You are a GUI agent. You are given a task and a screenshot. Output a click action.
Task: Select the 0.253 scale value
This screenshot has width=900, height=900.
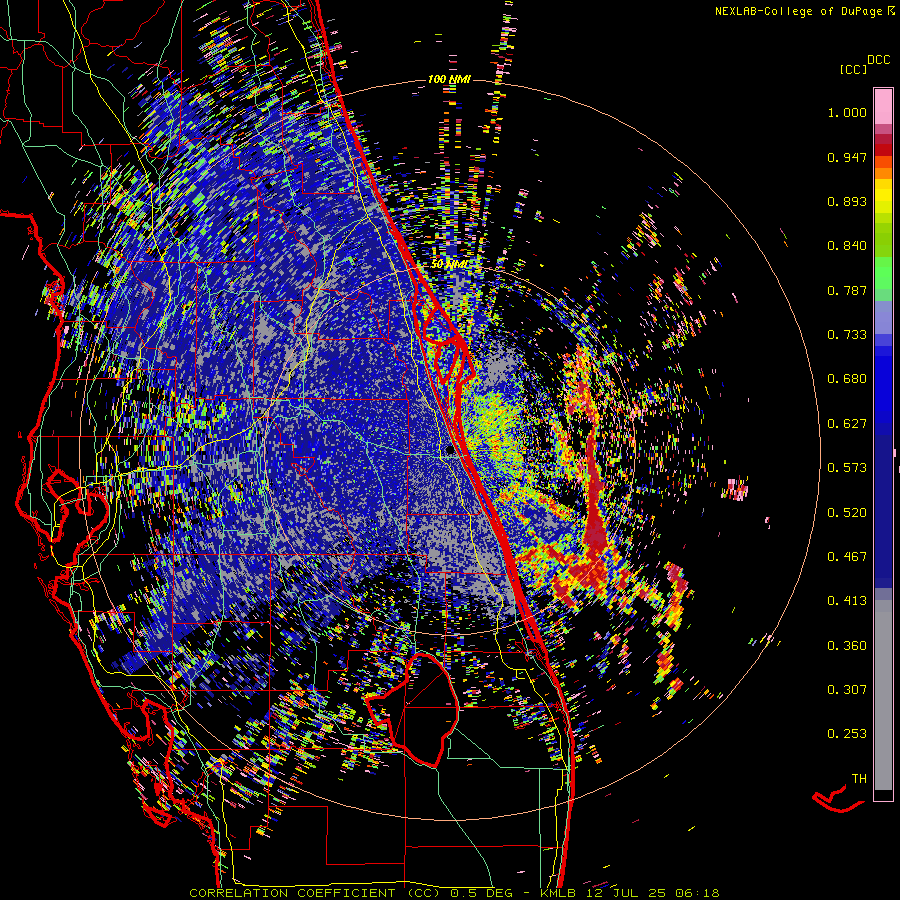[x=847, y=734]
